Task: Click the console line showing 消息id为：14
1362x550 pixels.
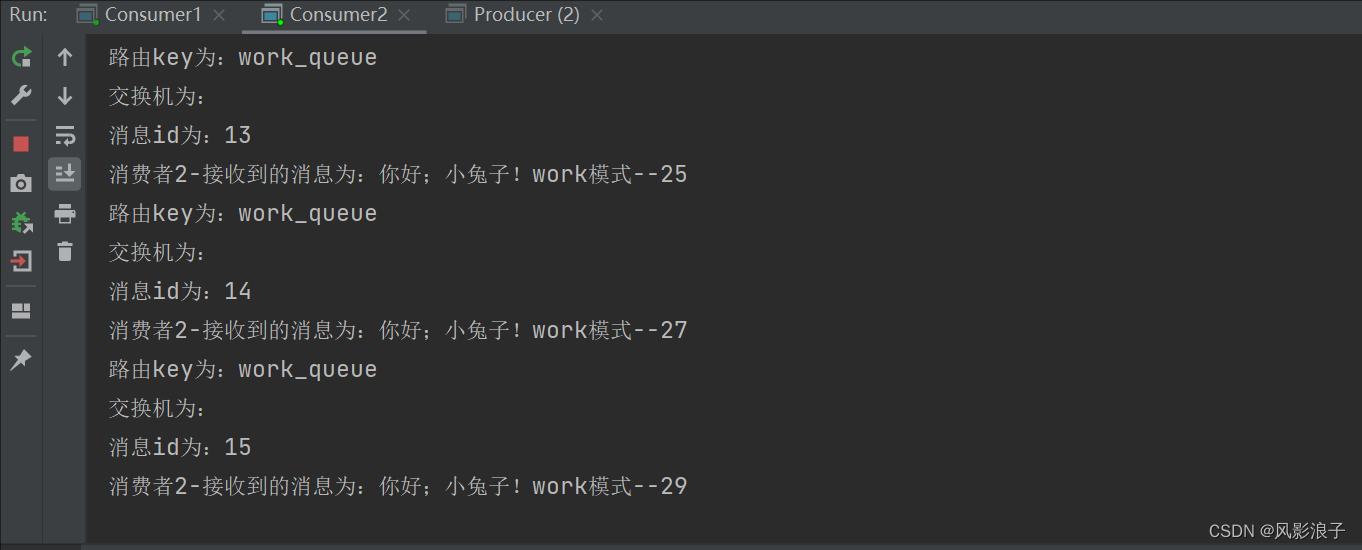Action: [x=180, y=292]
